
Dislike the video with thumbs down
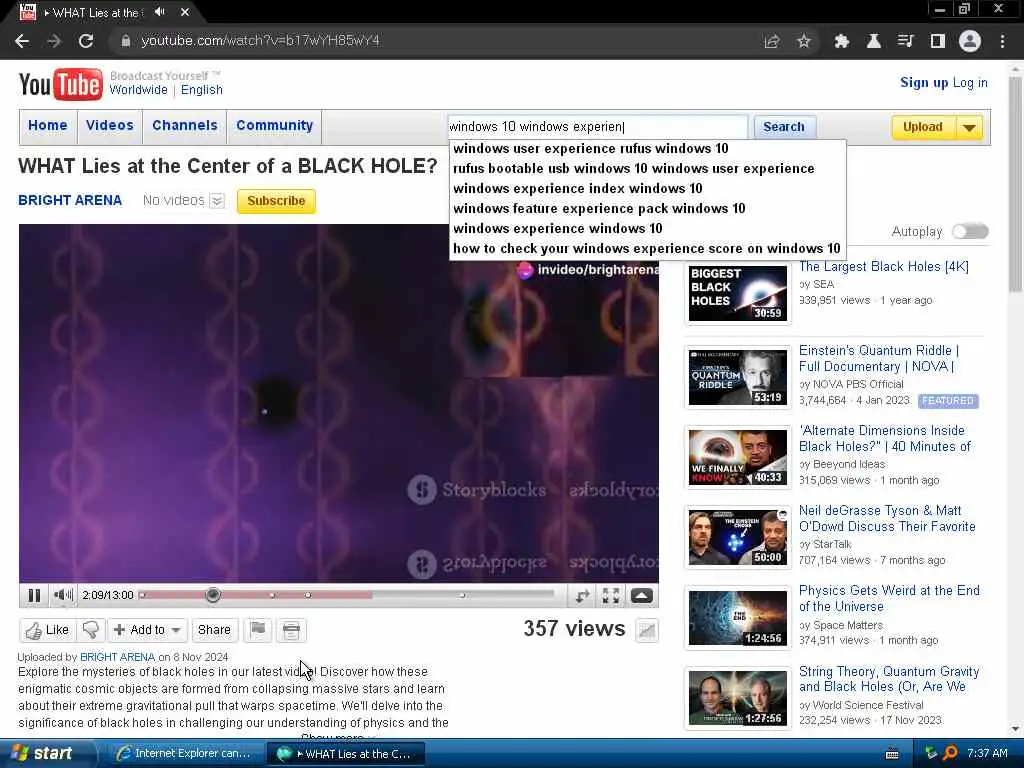(91, 630)
